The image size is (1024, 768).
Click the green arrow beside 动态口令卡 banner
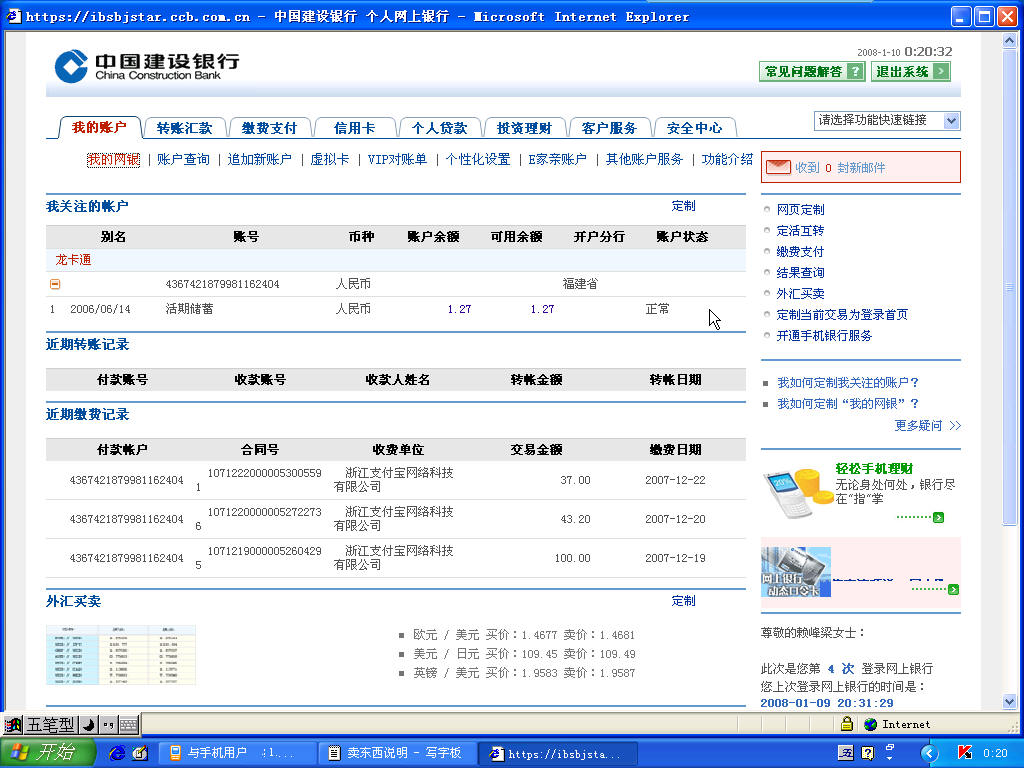[x=953, y=589]
